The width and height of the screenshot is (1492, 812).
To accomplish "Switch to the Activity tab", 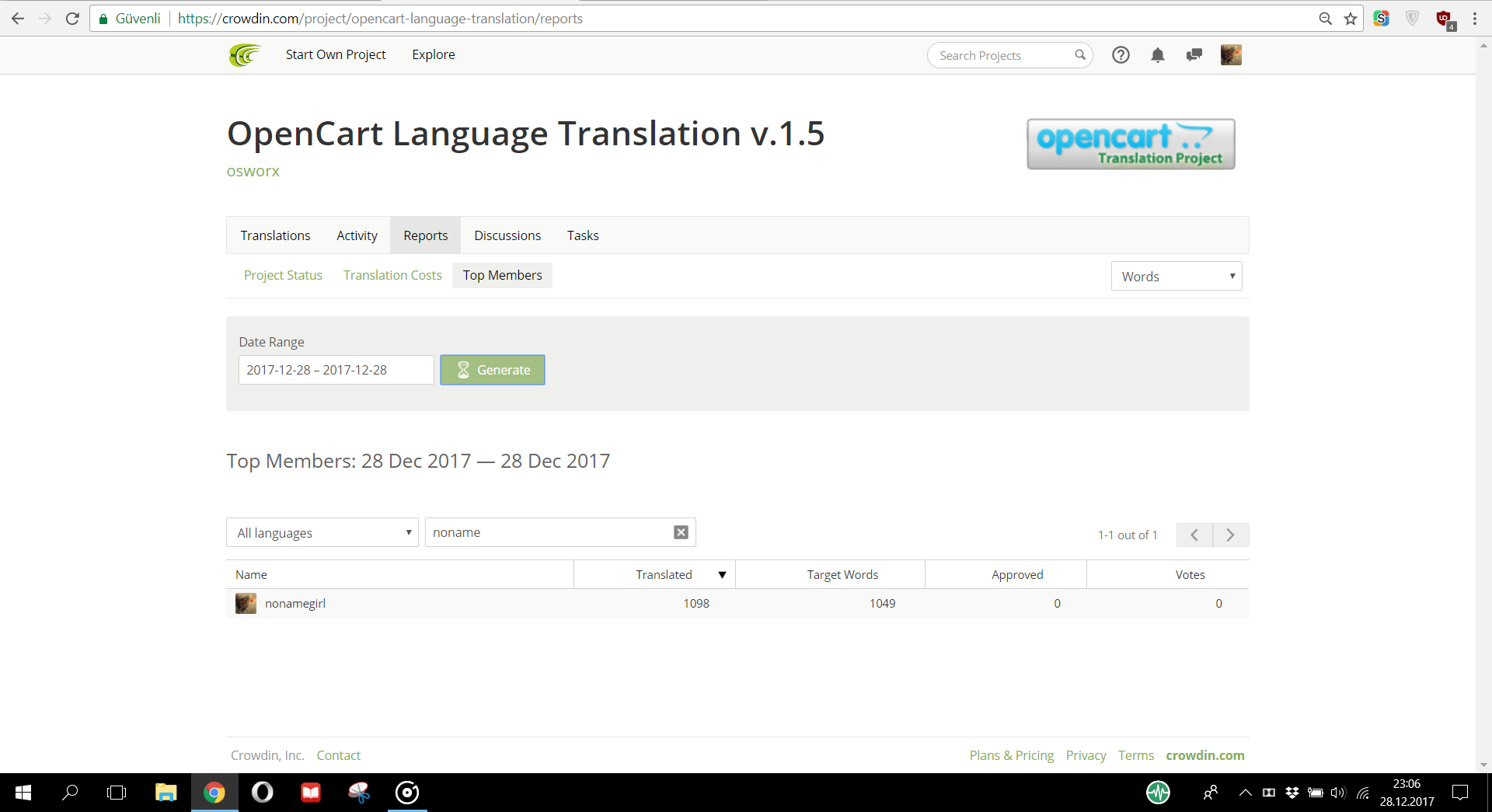I will click(x=357, y=235).
